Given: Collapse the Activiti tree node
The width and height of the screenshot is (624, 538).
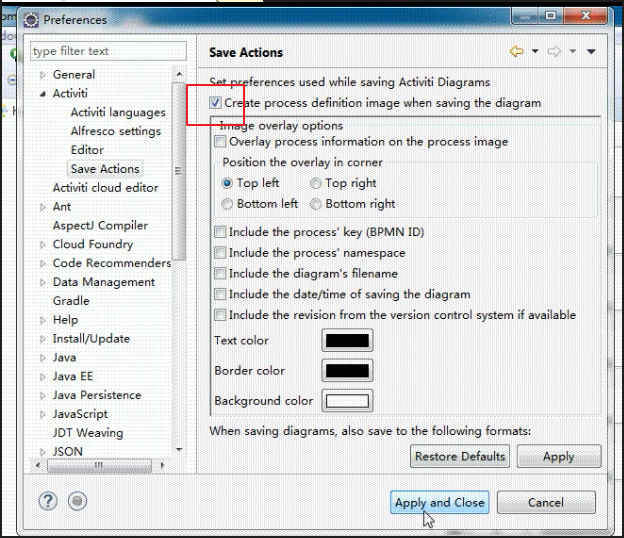Looking at the screenshot, I should 43,94.
